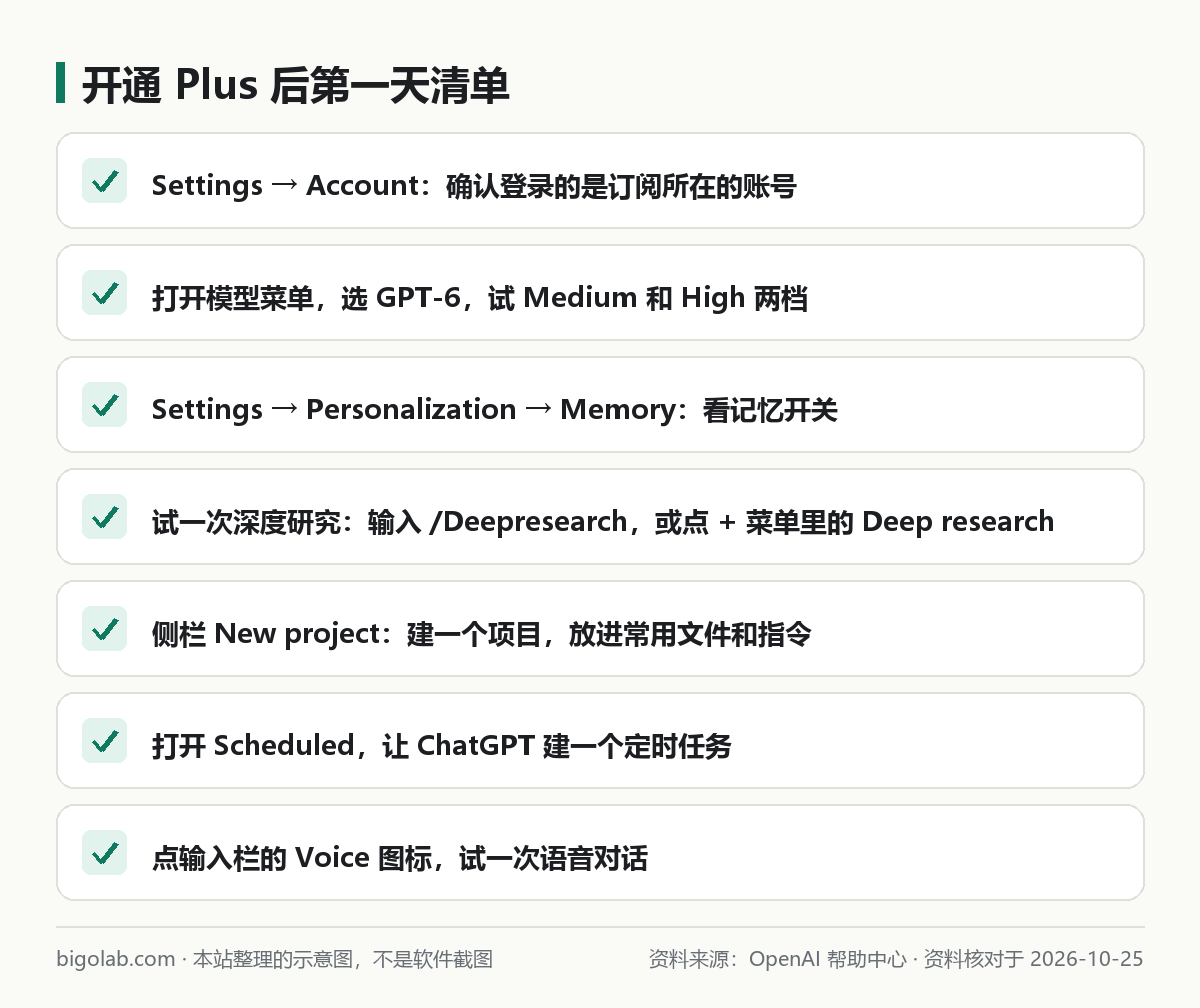Toggle the New project checklist checkbox

point(104,629)
